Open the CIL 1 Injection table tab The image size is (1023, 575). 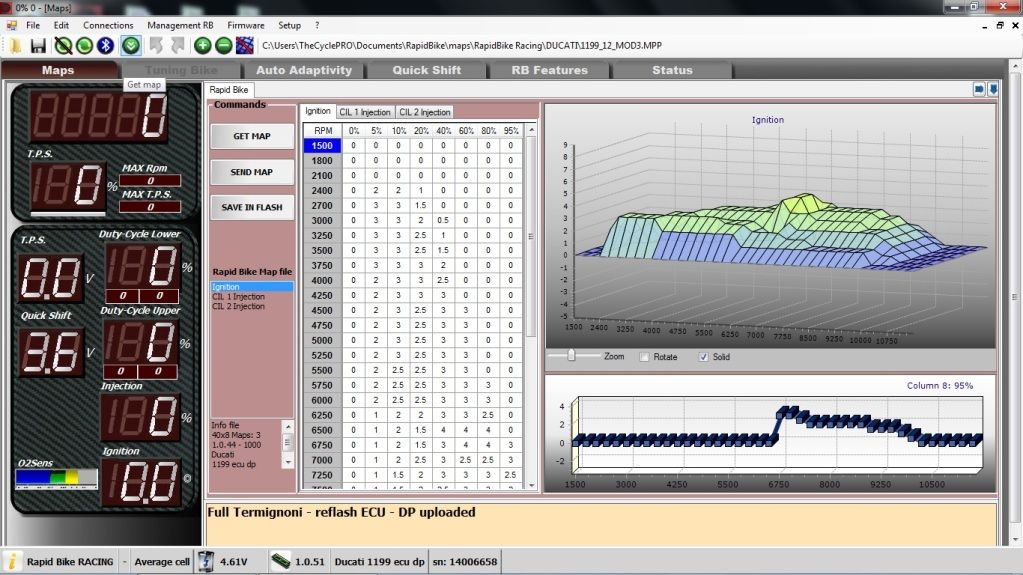365,112
